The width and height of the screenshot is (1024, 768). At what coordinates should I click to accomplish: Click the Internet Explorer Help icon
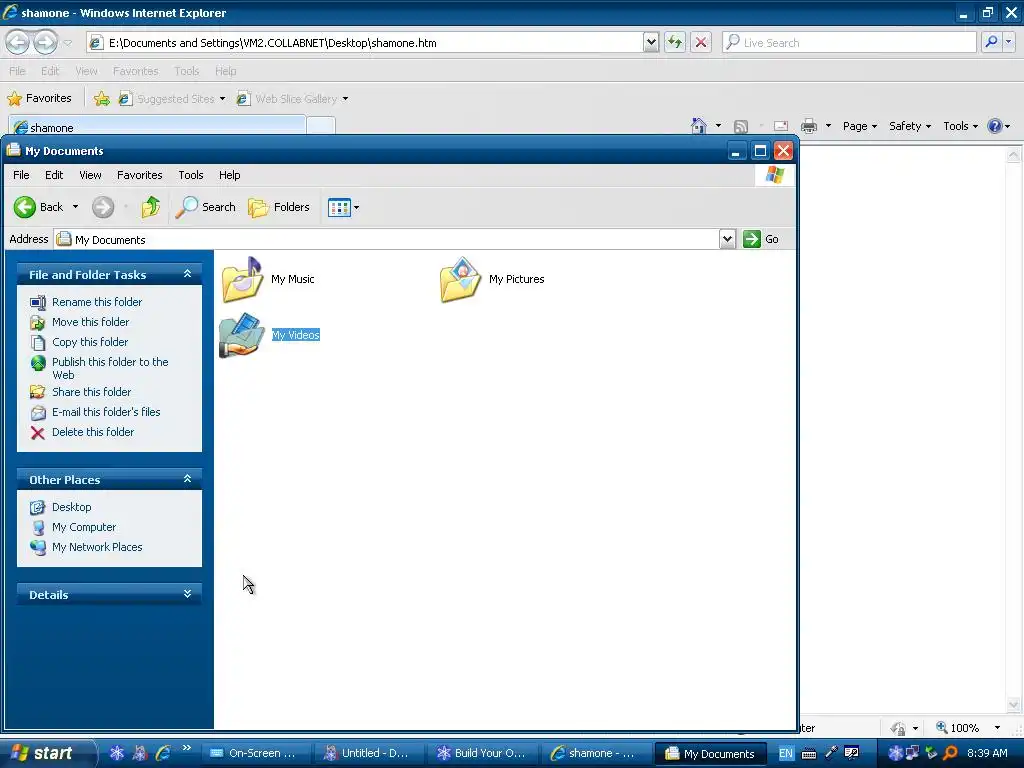click(994, 126)
